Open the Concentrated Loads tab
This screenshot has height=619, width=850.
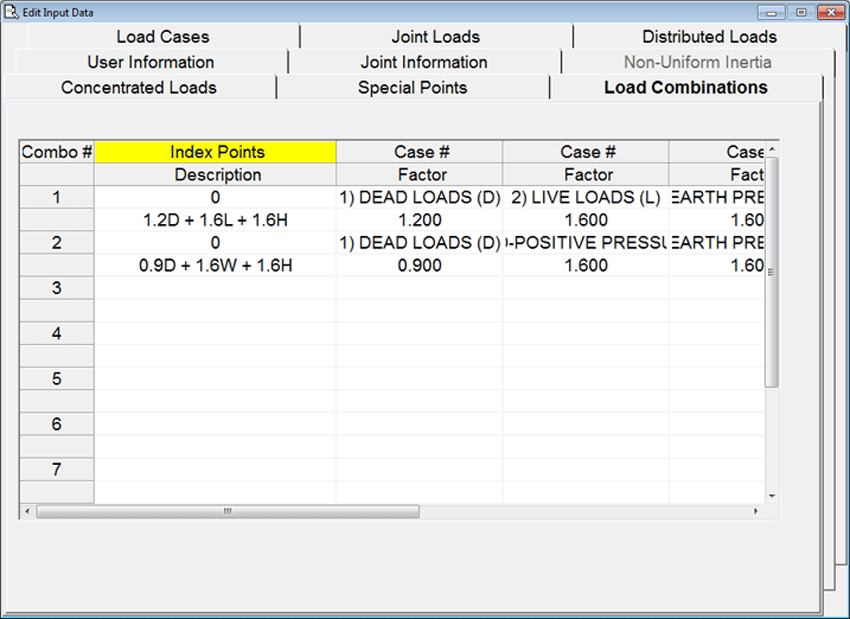(138, 87)
